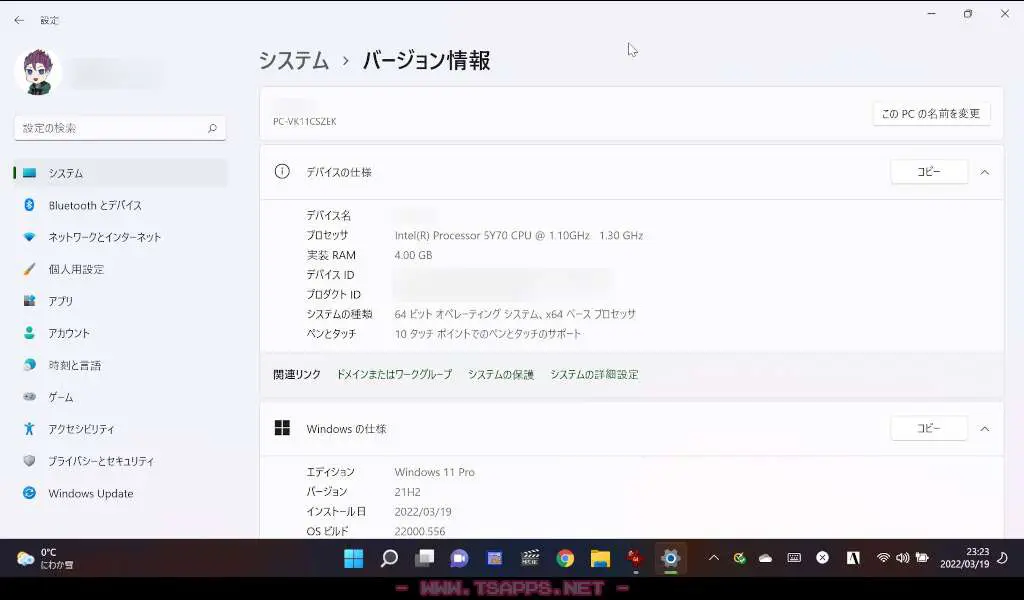The image size is (1024, 600).
Task: Select the 個人用設定 paintbrush icon
Action: (x=31, y=269)
